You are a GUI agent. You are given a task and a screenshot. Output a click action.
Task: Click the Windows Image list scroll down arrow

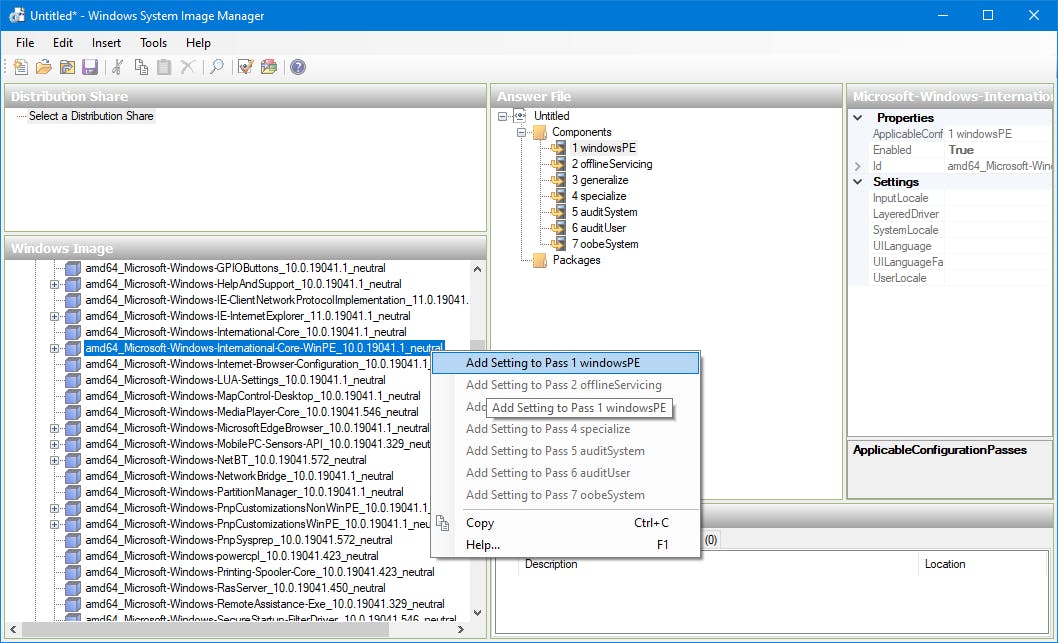pos(477,612)
